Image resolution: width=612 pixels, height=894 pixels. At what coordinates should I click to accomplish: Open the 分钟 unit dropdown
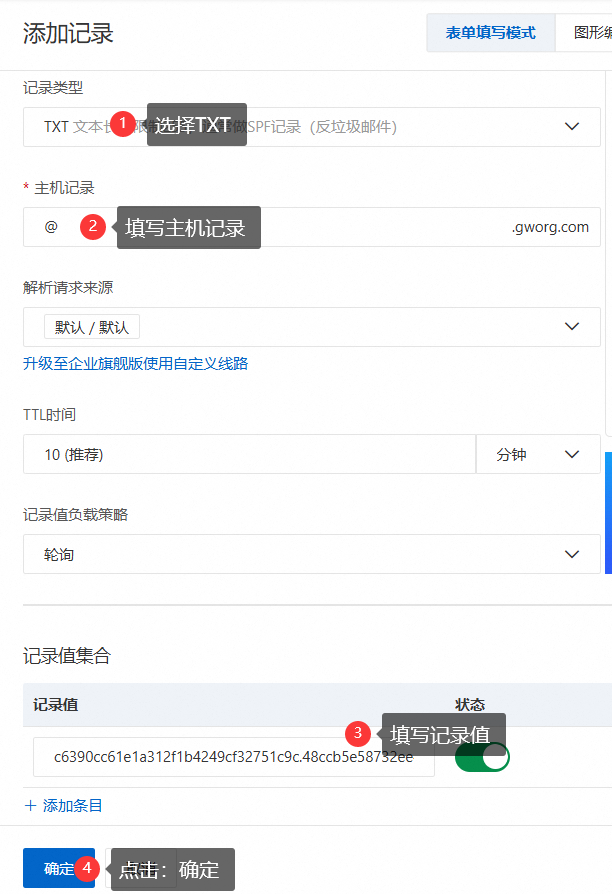[538, 454]
